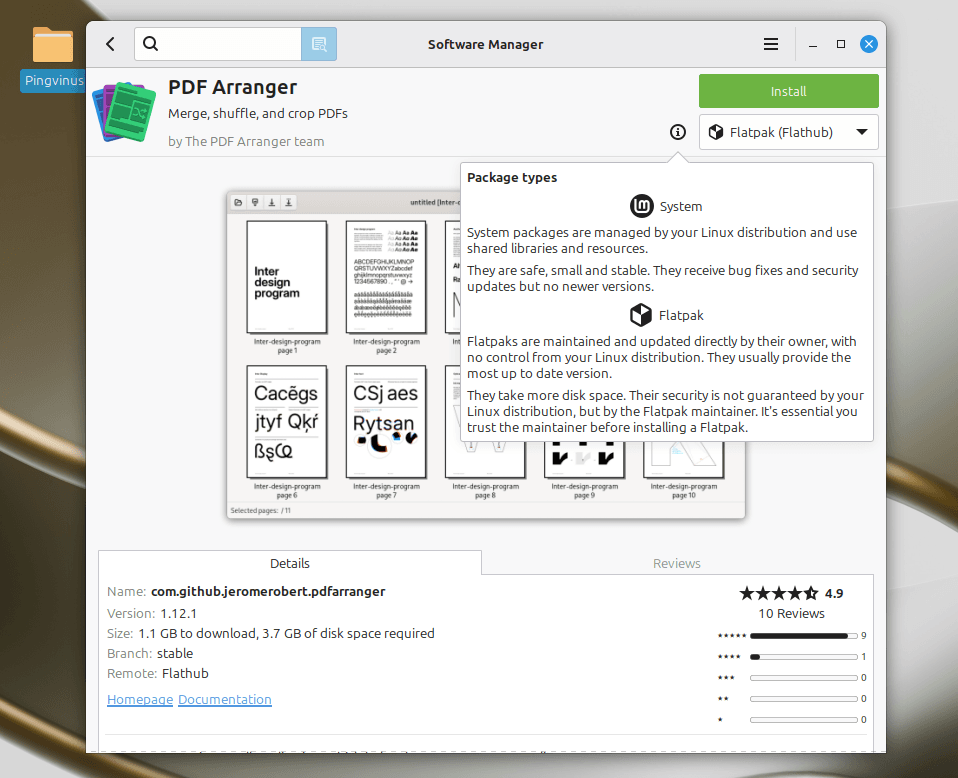958x778 pixels.
Task: Select the Details tab
Action: 290,563
